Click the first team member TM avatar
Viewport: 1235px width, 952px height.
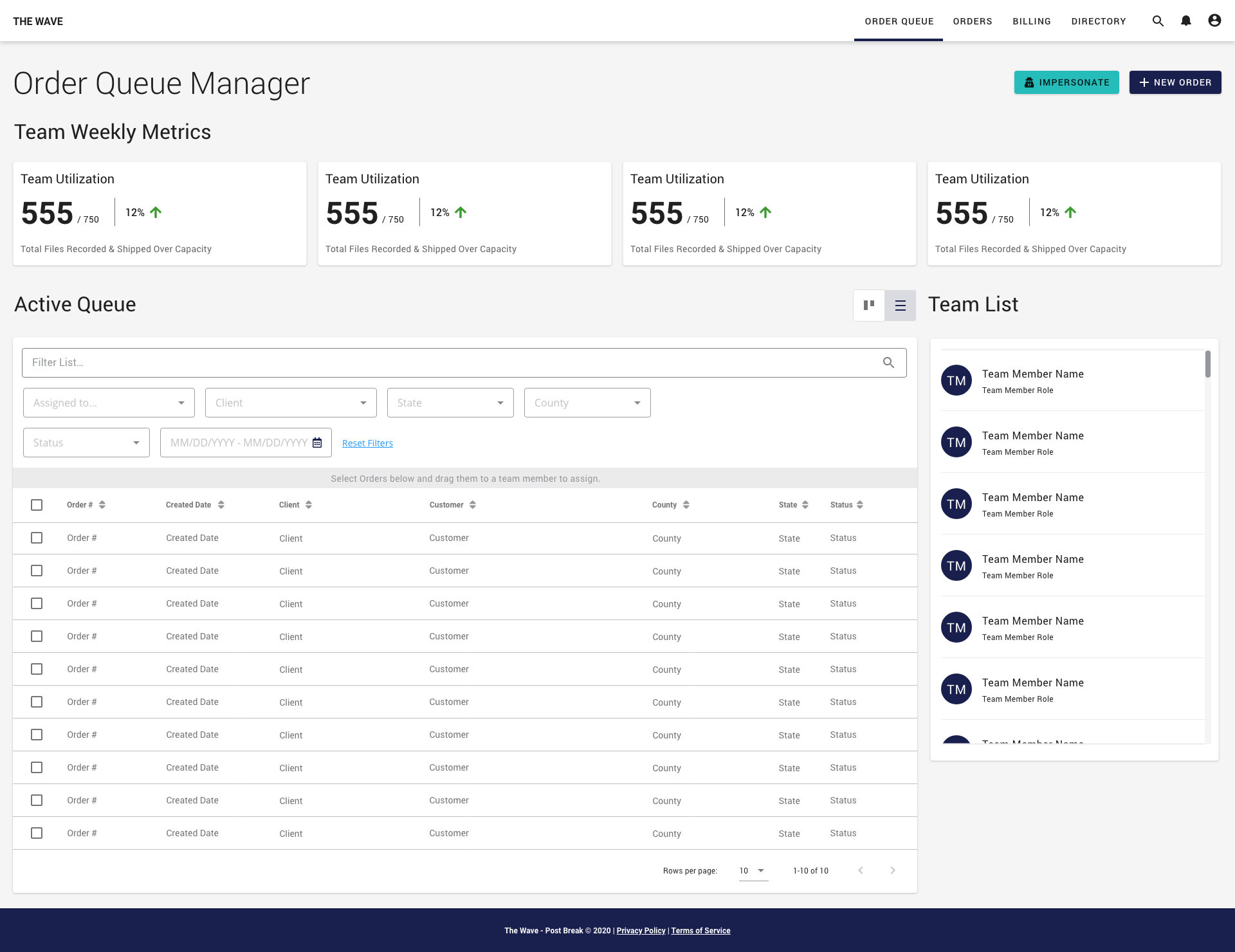point(956,380)
